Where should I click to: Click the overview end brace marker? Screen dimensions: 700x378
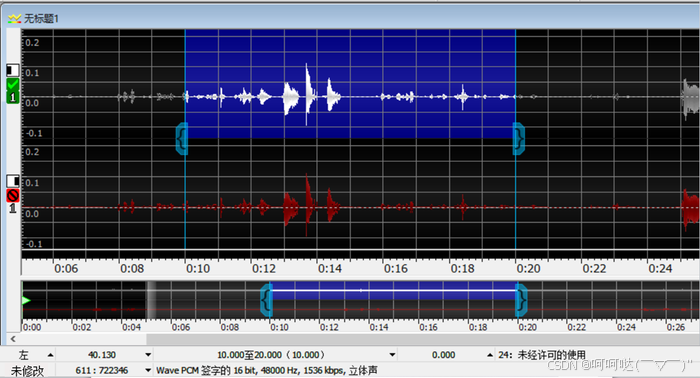521,299
